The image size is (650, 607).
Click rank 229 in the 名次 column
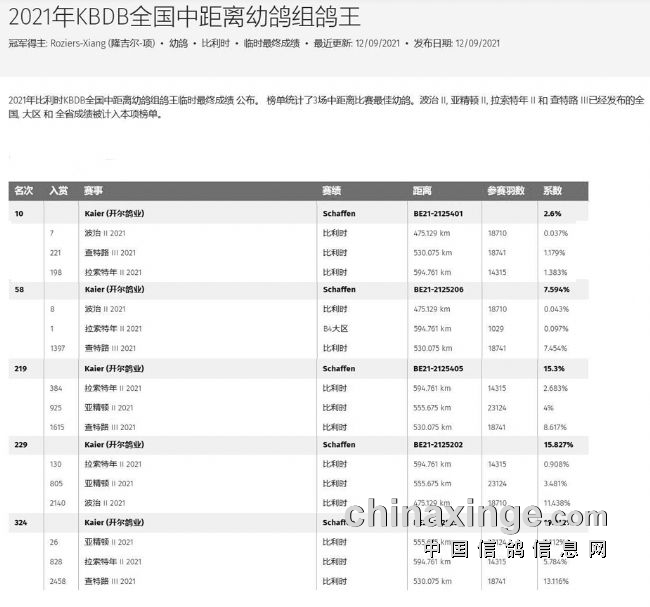pyautogui.click(x=21, y=444)
